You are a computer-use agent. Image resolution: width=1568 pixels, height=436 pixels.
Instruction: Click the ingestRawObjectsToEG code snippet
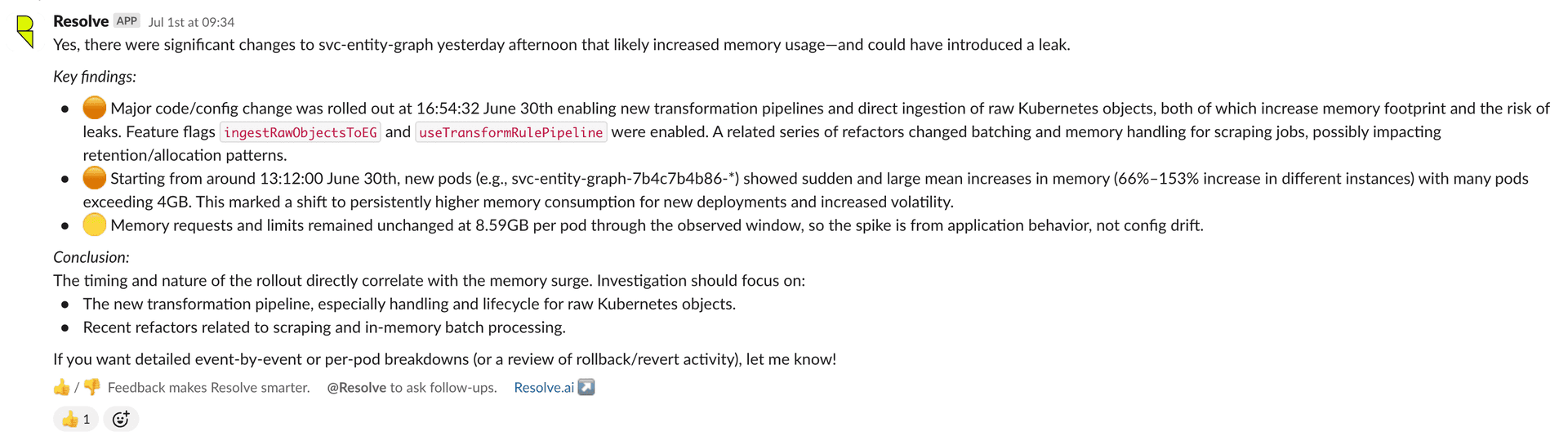[x=301, y=132]
